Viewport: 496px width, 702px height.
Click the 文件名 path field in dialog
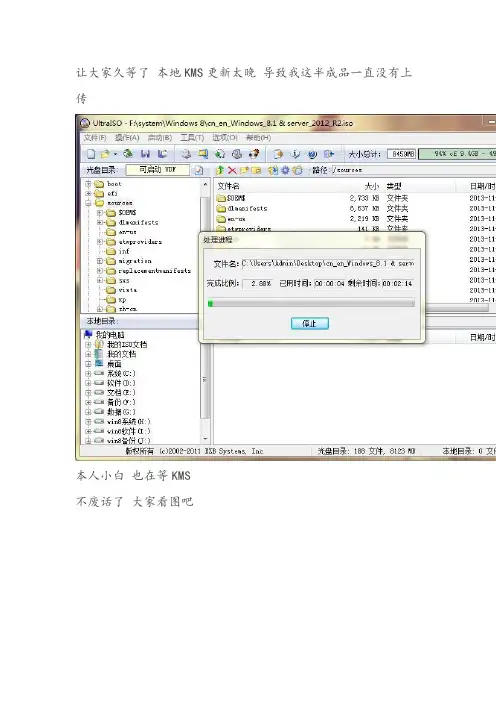pyautogui.click(x=328, y=264)
